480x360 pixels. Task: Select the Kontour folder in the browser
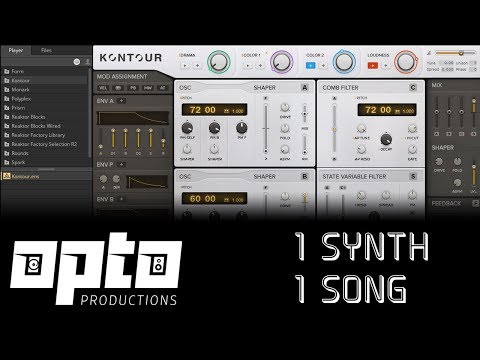click(45, 80)
